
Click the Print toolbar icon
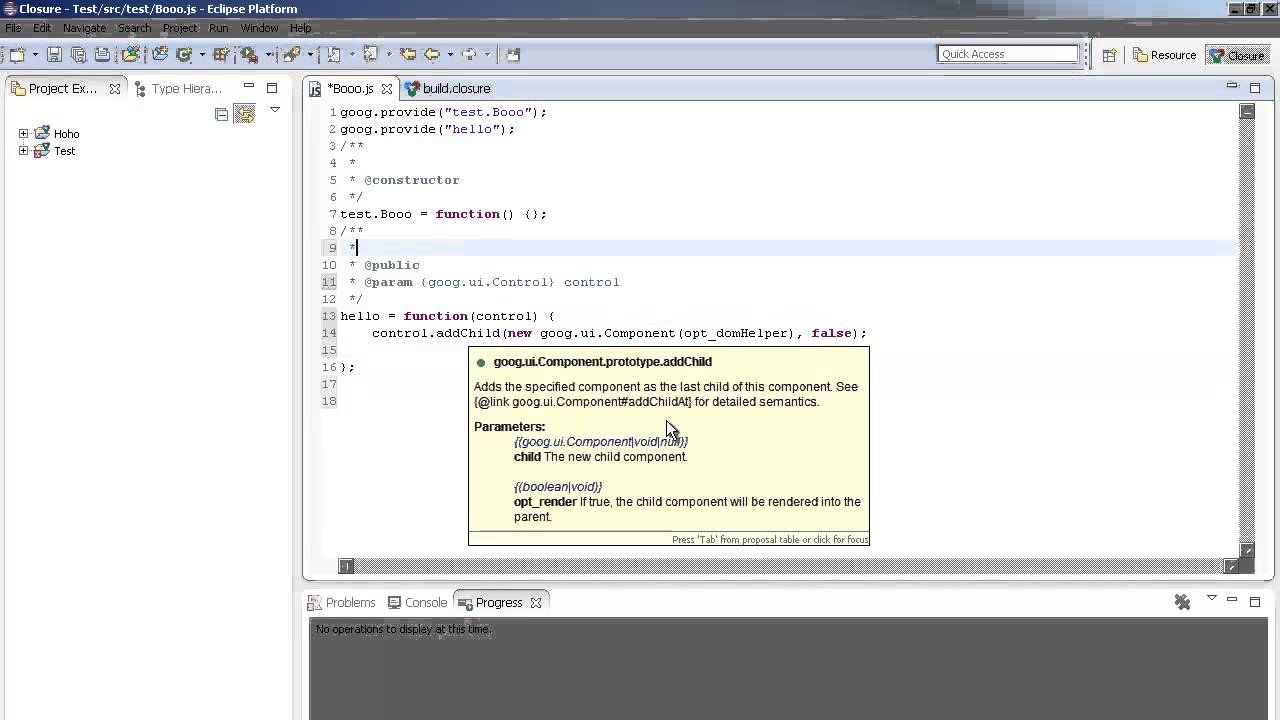click(102, 55)
